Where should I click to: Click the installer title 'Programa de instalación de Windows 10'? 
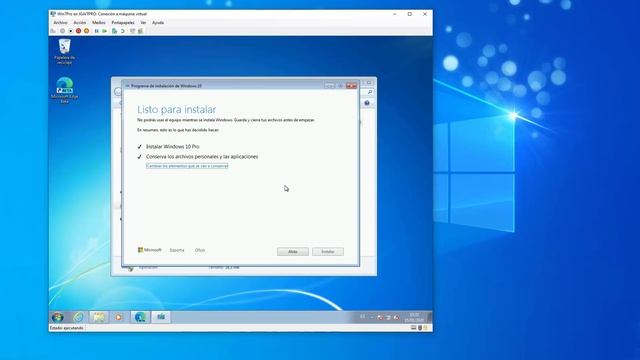[166, 86]
